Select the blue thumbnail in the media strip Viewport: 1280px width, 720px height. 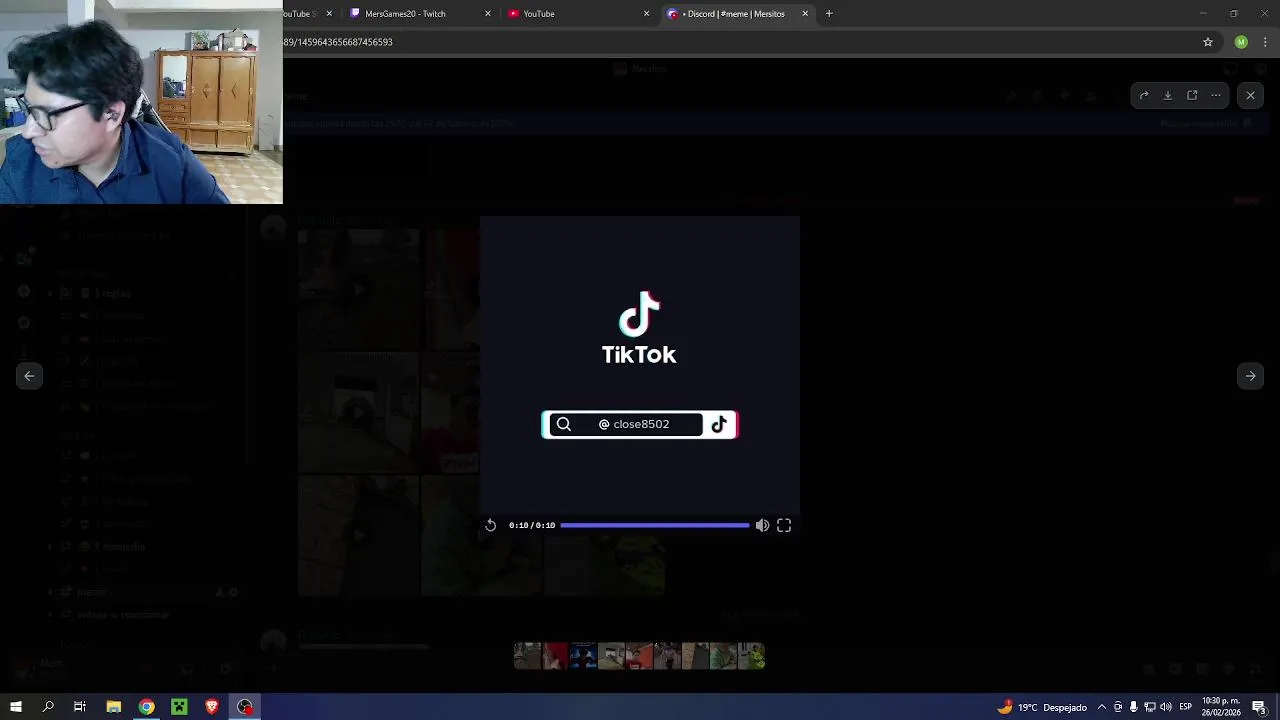point(583,656)
